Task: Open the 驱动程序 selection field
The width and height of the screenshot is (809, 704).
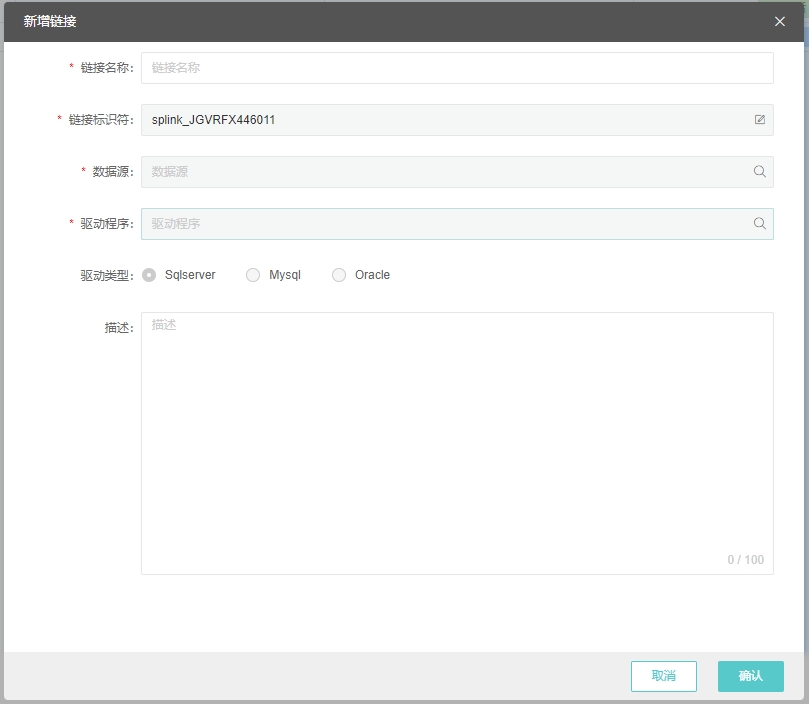Action: pos(457,224)
